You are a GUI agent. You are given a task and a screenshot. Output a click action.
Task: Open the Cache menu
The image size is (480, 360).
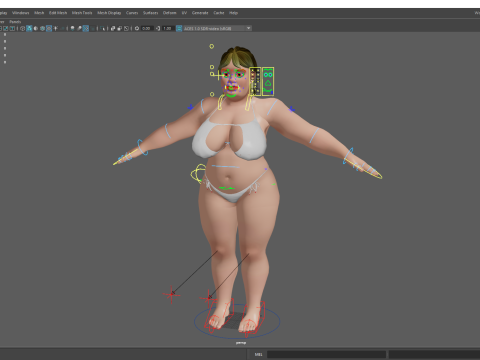pos(219,13)
